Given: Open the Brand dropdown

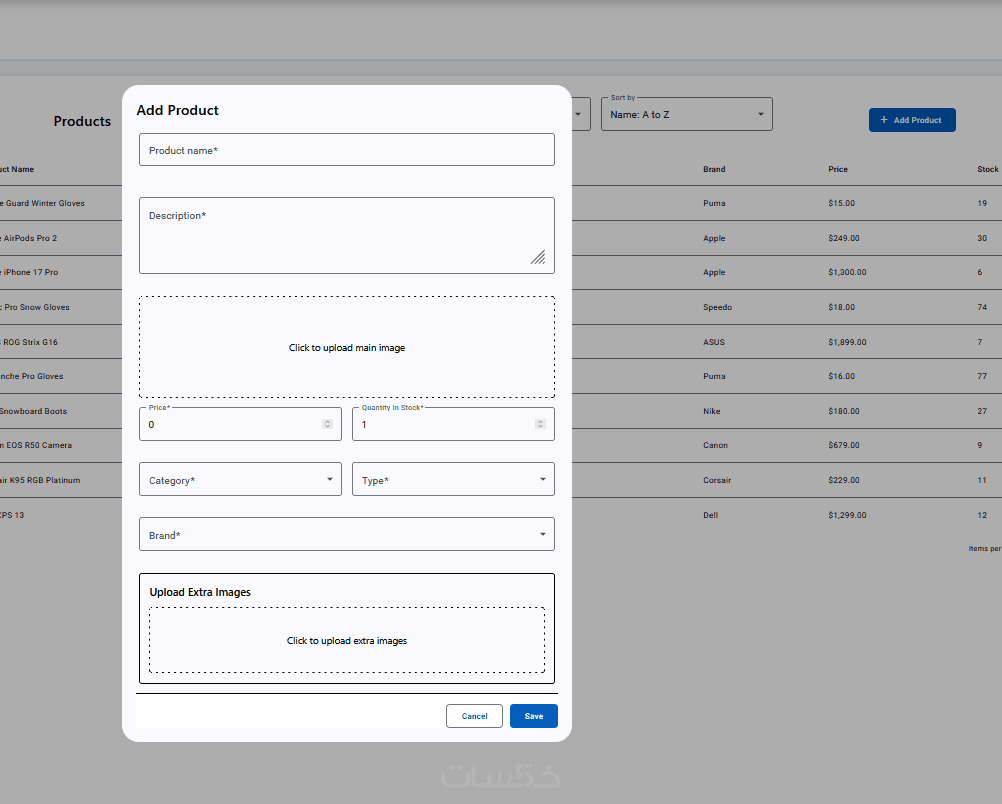Looking at the screenshot, I should coord(346,534).
